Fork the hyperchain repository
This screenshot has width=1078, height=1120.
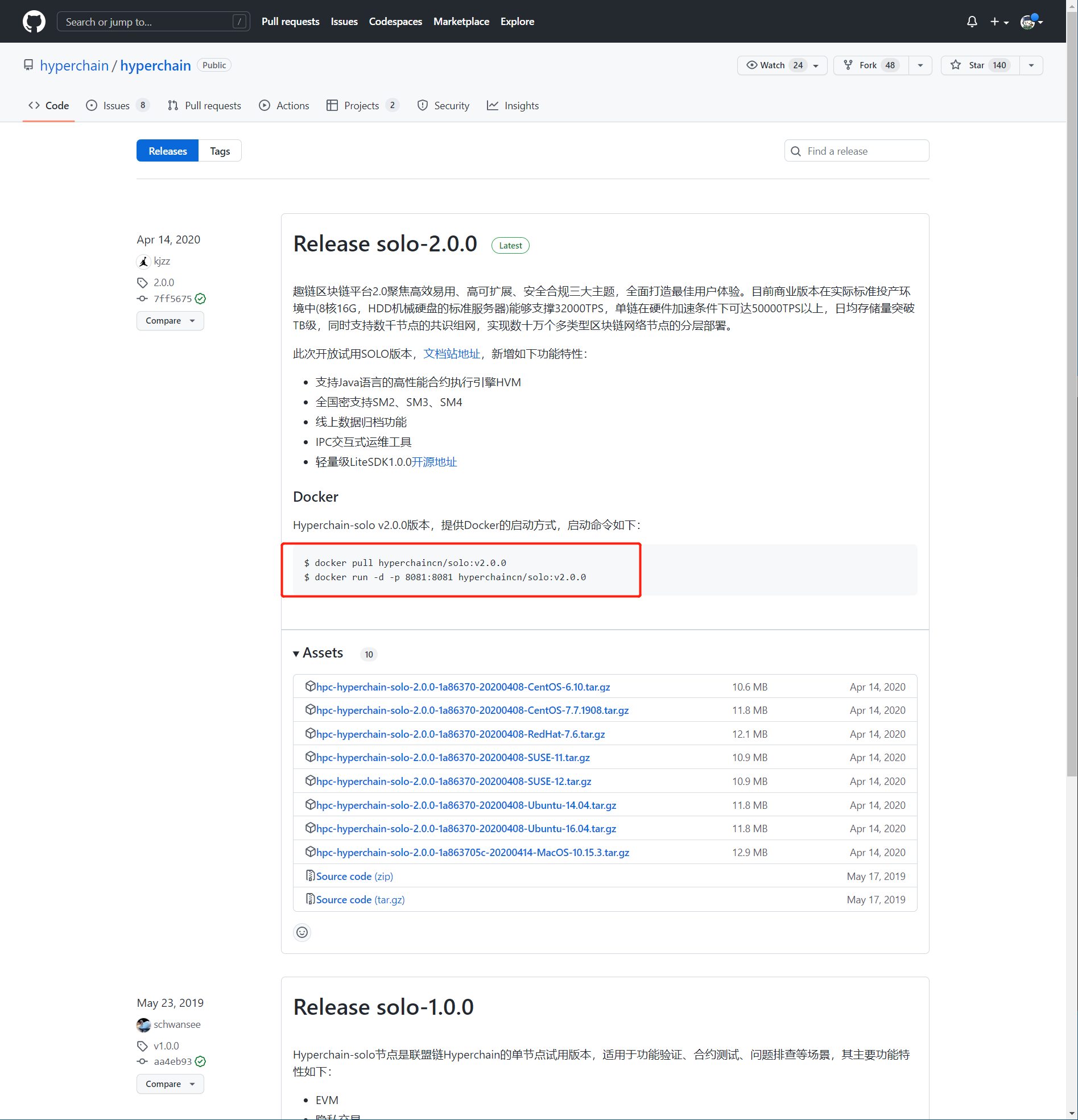click(871, 65)
